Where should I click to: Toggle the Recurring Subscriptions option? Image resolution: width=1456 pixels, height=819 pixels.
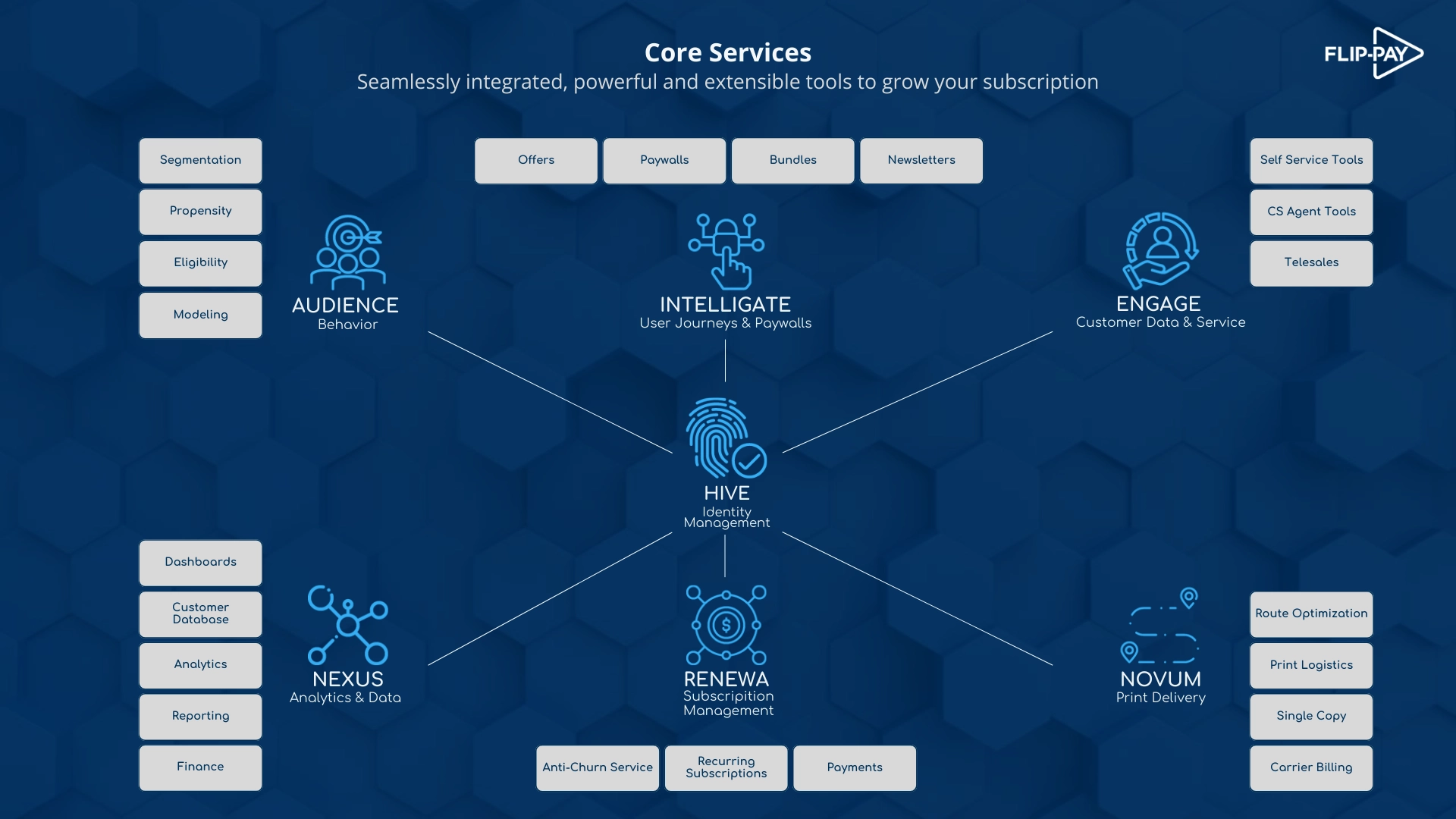(727, 768)
